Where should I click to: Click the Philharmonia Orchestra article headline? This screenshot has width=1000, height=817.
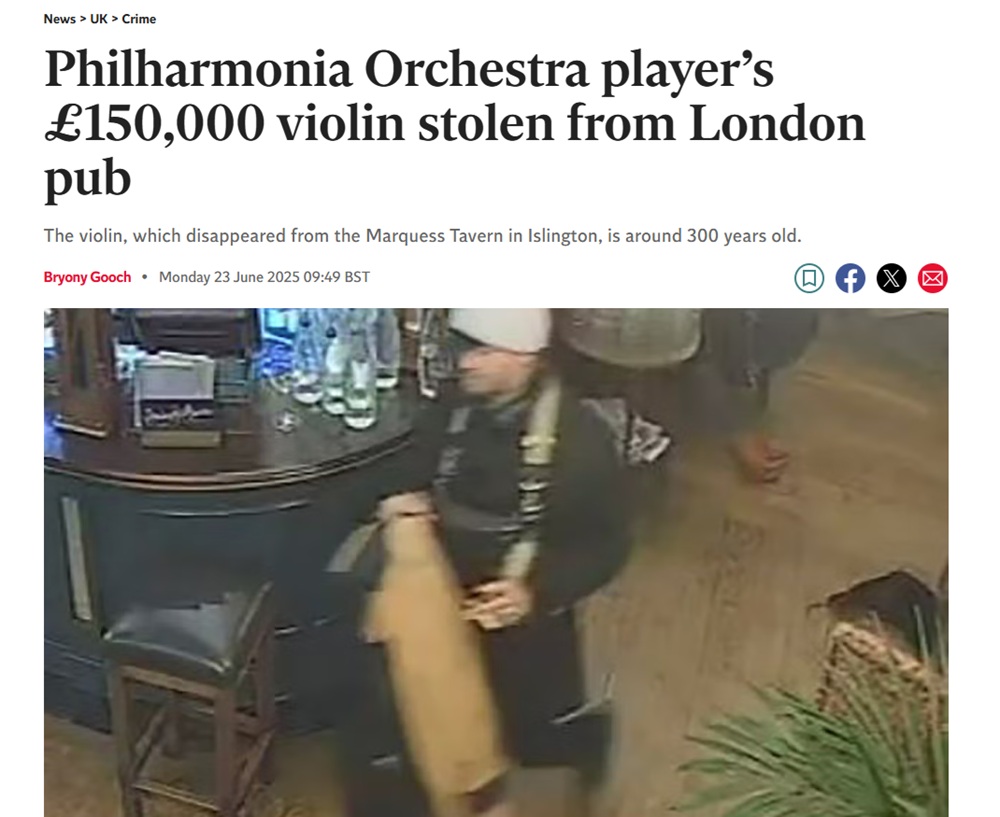point(454,123)
